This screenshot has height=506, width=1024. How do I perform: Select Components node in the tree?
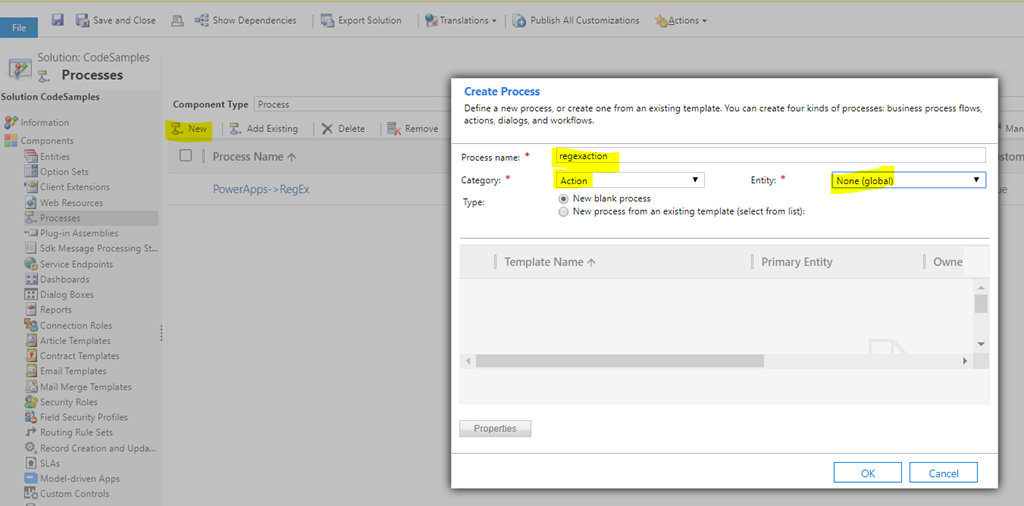tap(39, 140)
